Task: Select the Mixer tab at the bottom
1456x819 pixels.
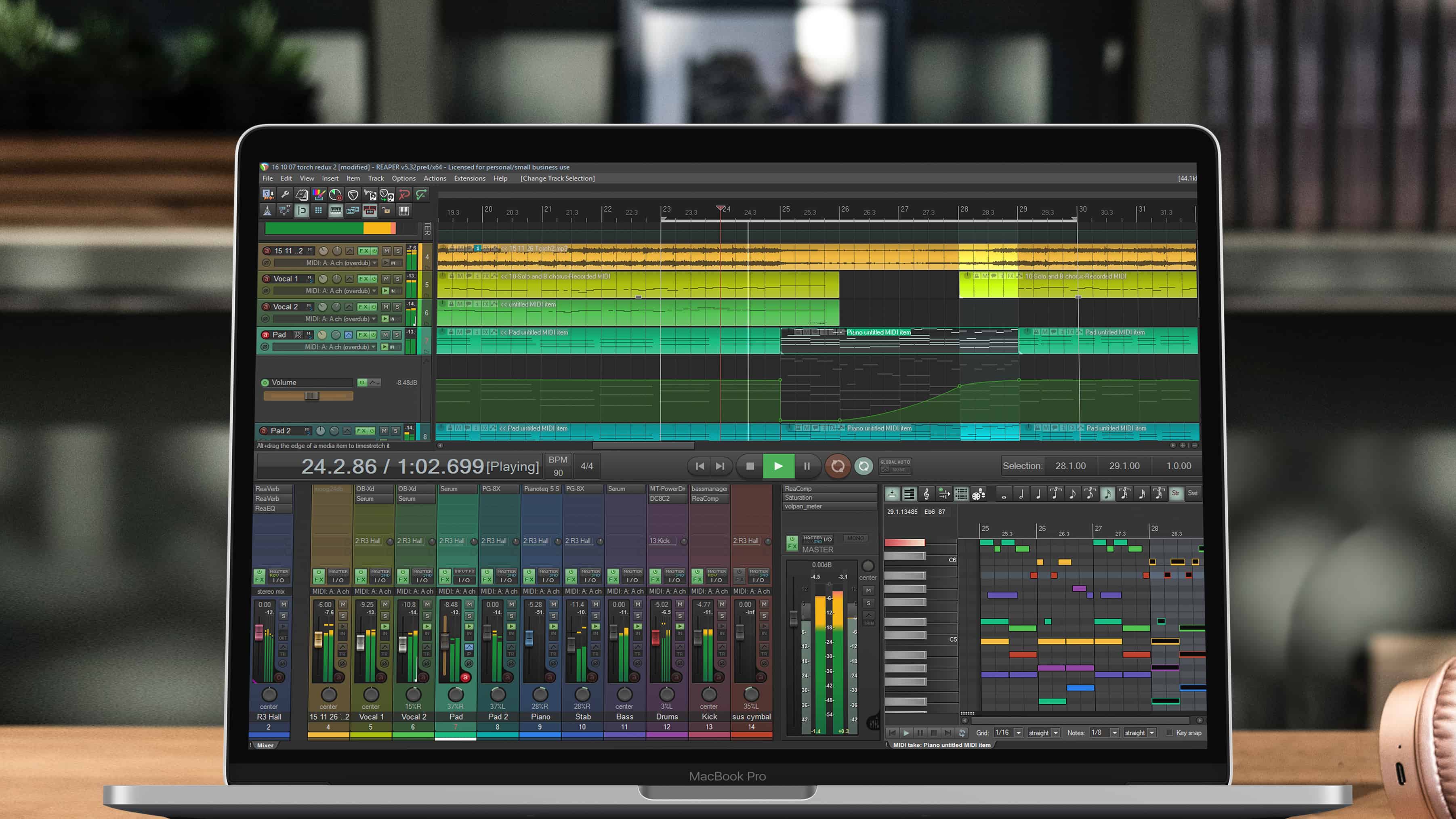Action: tap(265, 745)
